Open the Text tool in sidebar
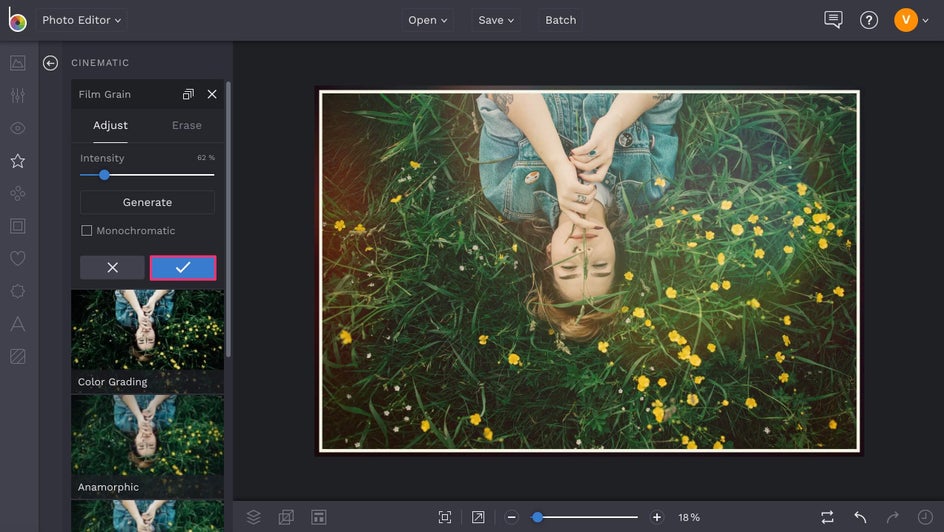944x532 pixels. point(17,324)
